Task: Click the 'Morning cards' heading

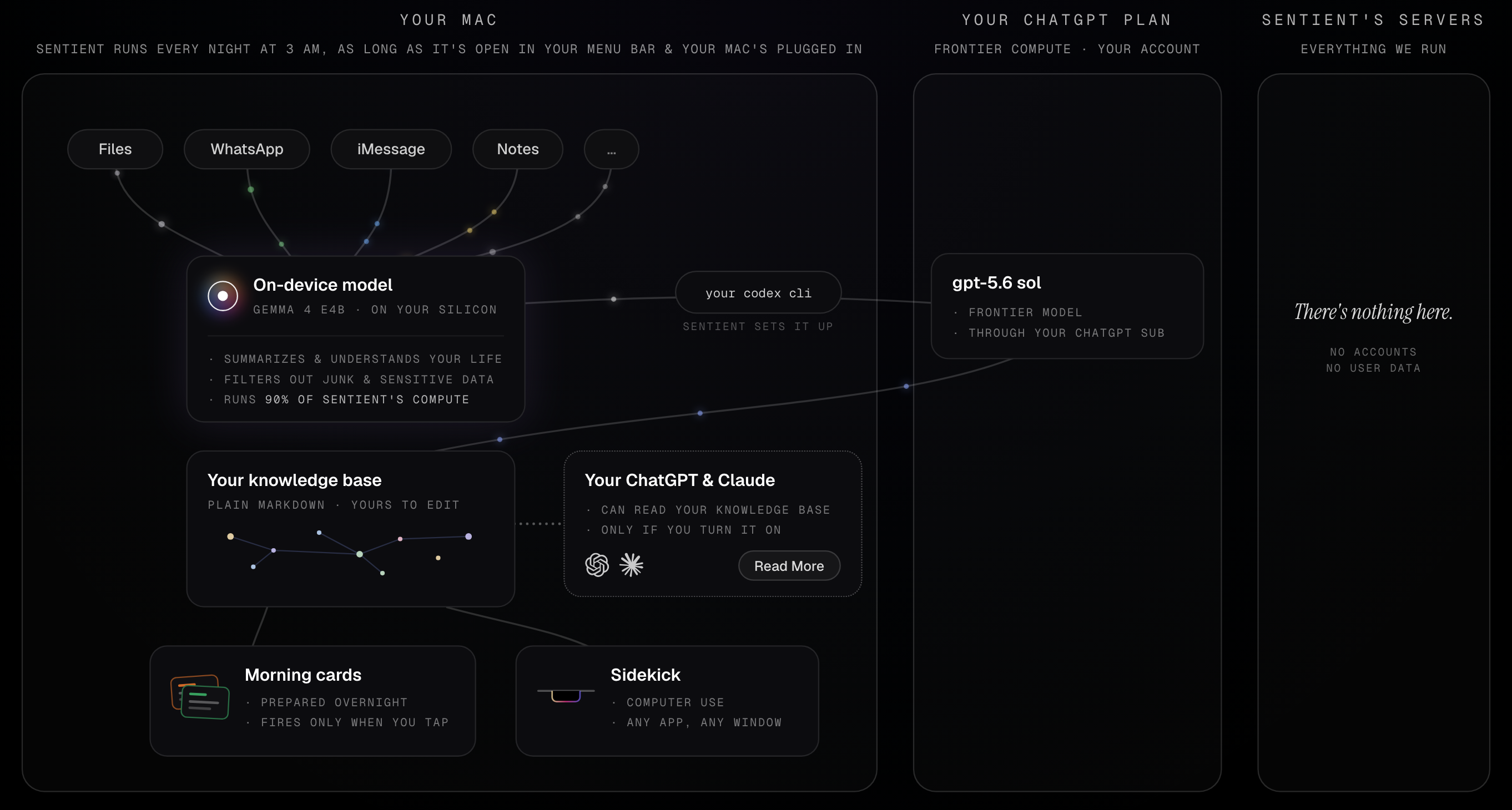Action: (303, 675)
